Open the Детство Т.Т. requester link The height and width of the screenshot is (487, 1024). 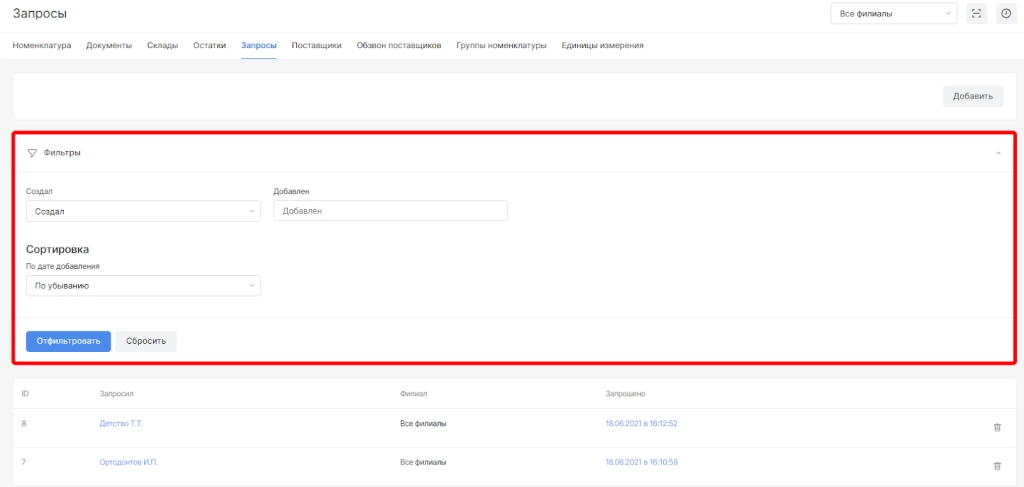click(121, 424)
